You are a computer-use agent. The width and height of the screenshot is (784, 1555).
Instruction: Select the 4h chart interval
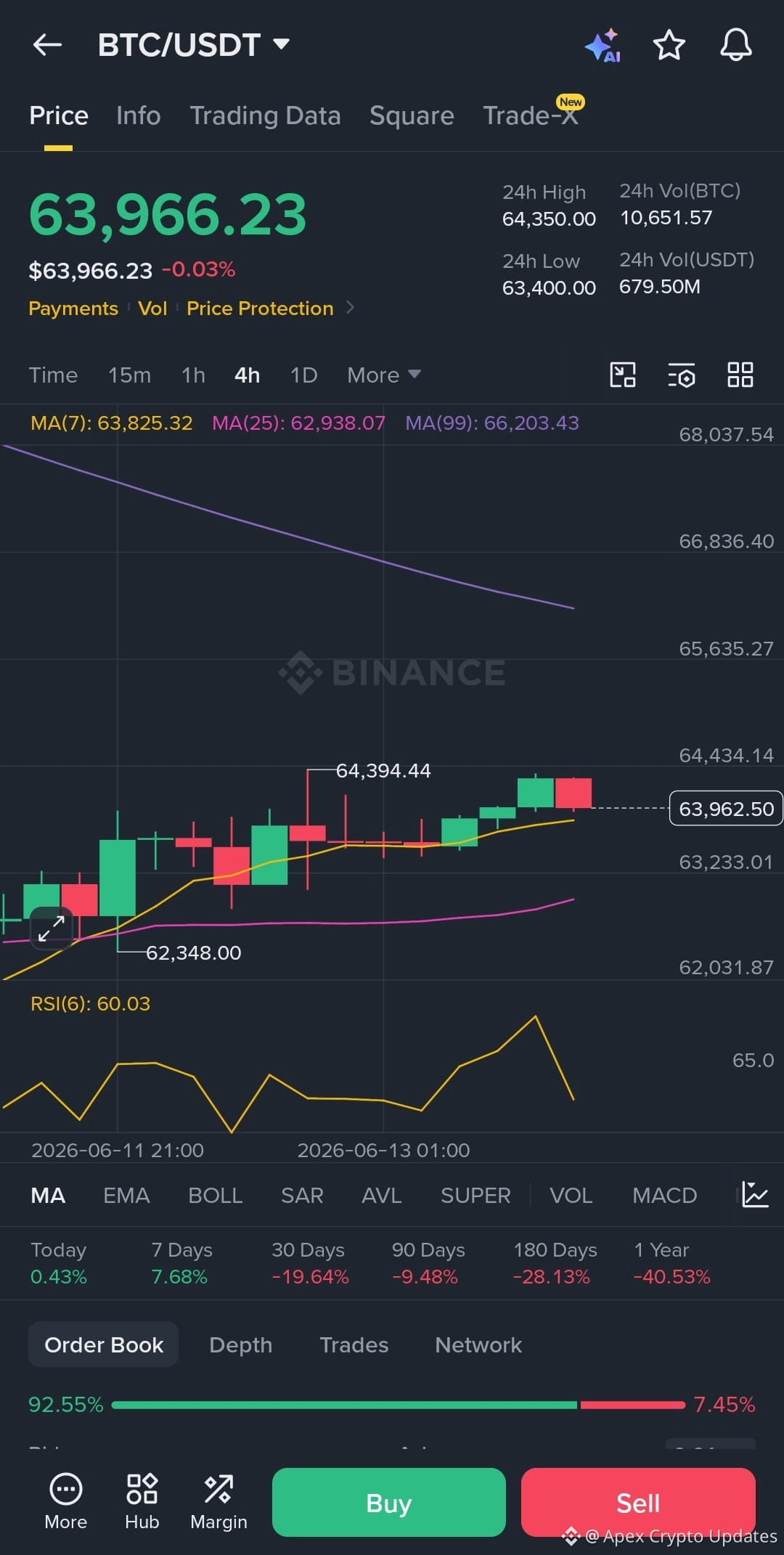pyautogui.click(x=247, y=375)
